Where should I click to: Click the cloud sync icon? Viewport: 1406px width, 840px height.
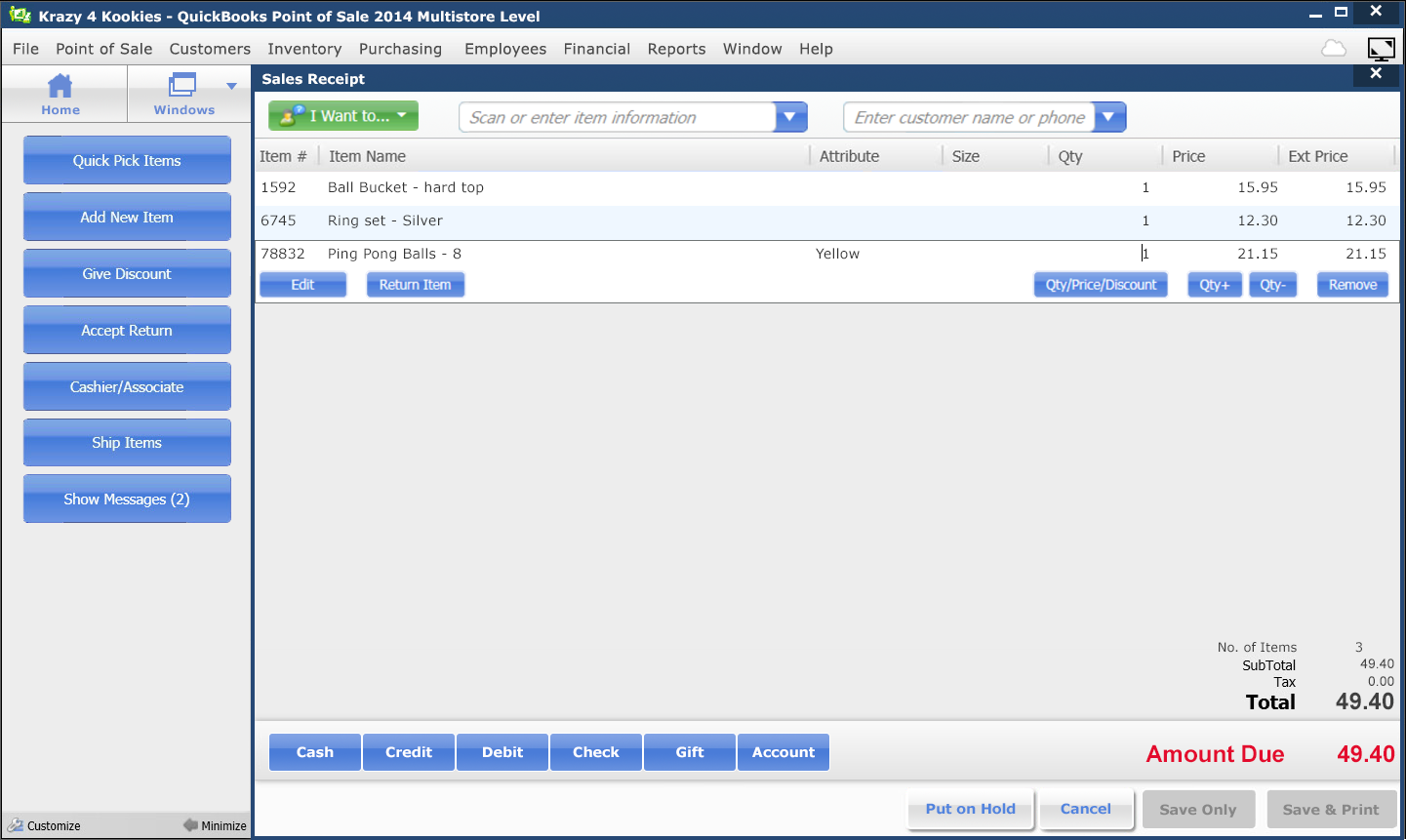point(1334,49)
